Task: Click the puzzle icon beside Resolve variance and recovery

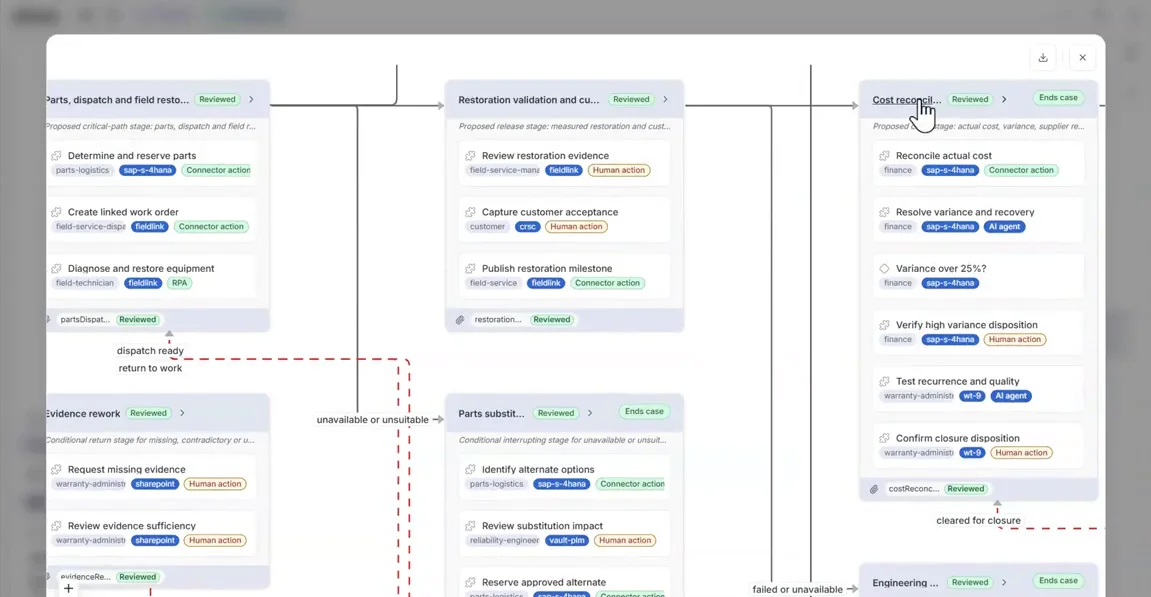Action: pyautogui.click(x=885, y=212)
